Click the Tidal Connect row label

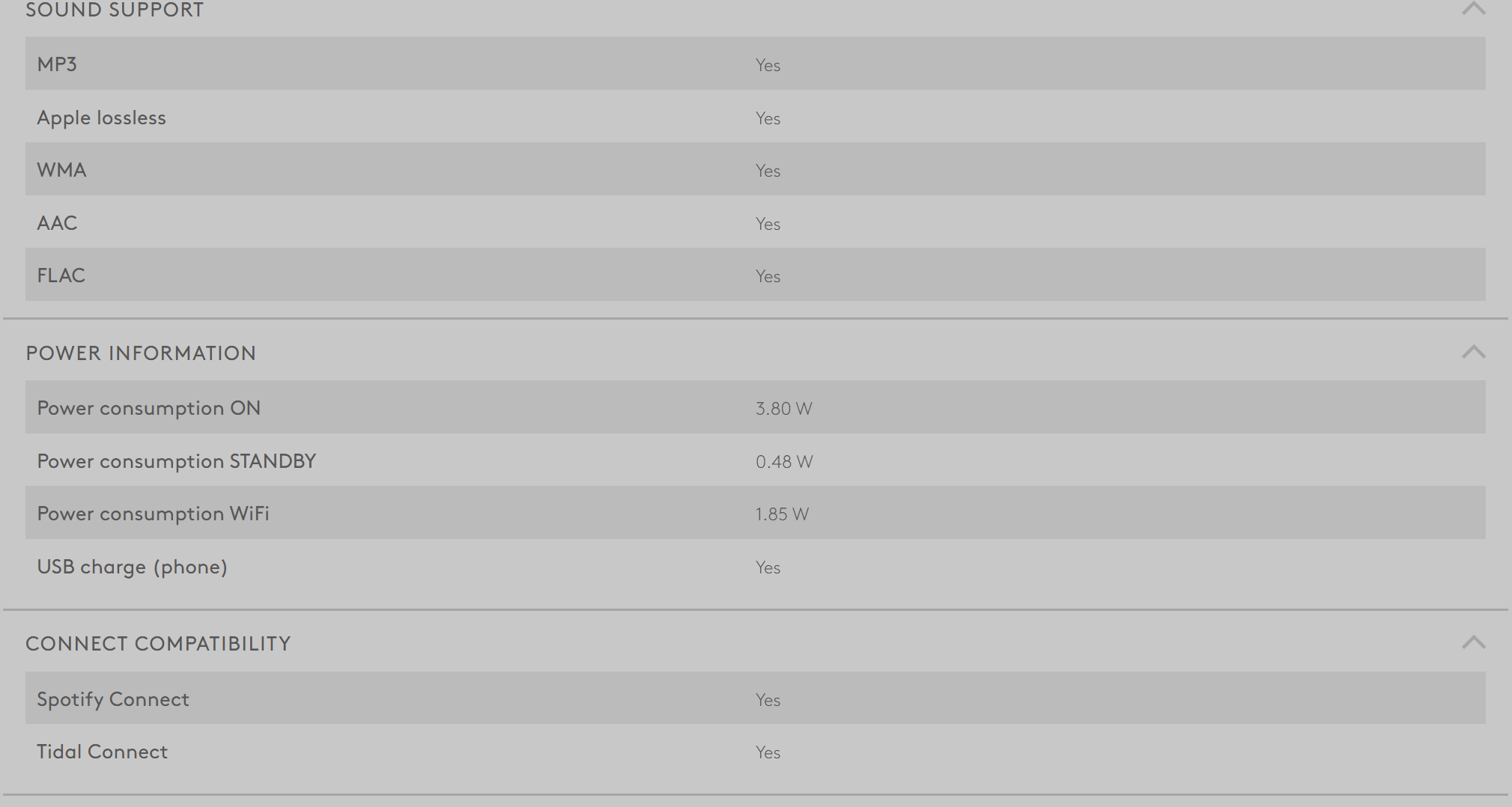pyautogui.click(x=102, y=752)
